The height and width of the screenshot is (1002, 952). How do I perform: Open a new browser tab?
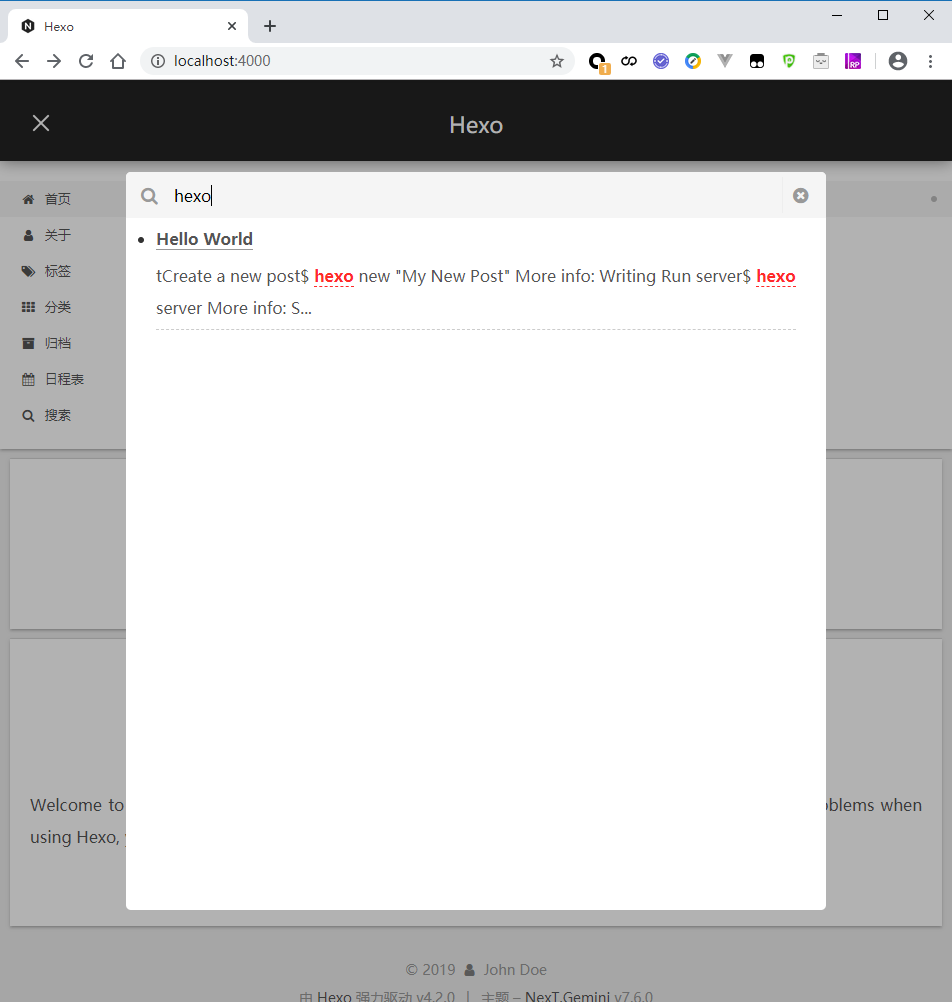(x=270, y=26)
